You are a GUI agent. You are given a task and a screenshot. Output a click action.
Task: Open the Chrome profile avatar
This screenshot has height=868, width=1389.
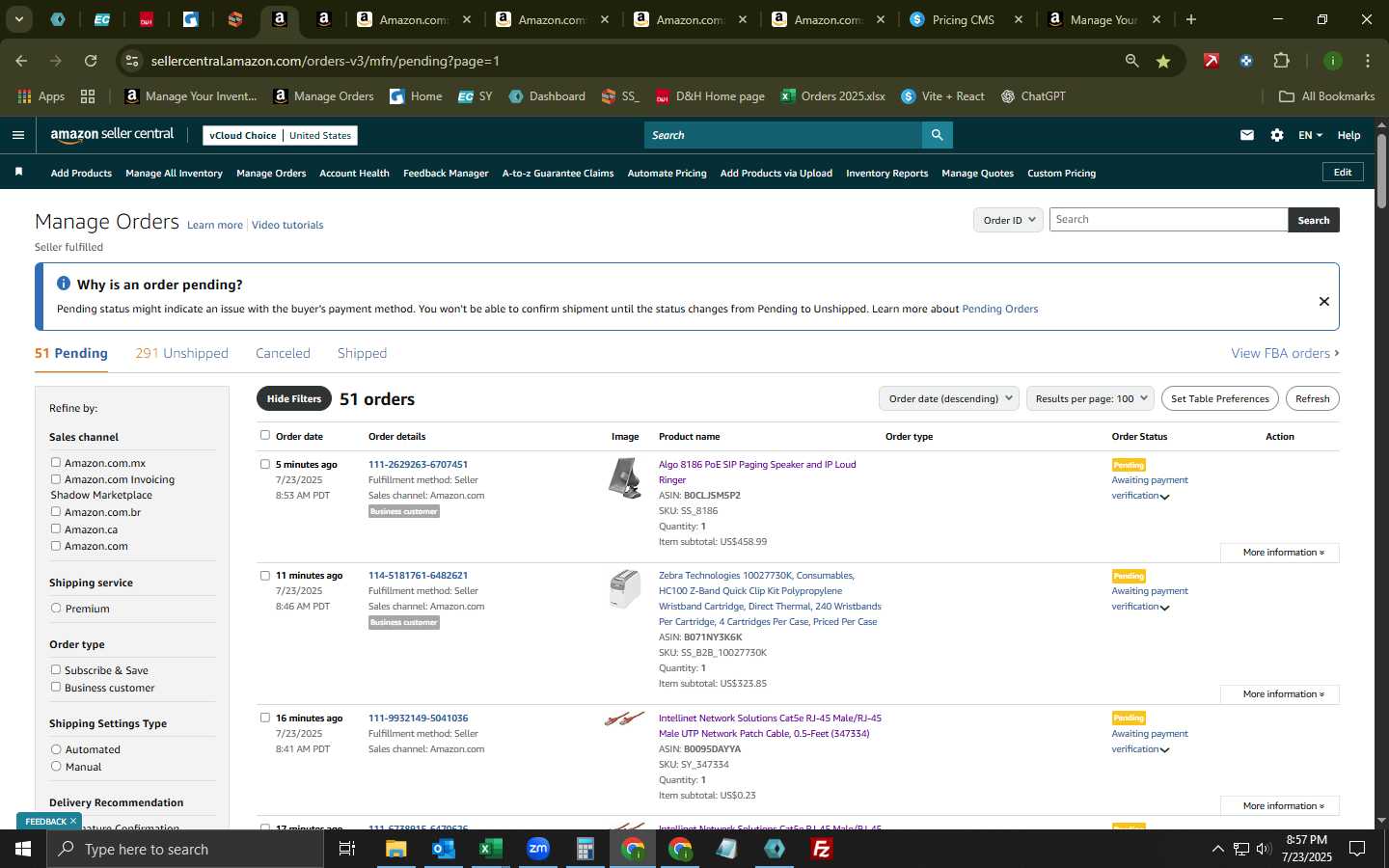pyautogui.click(x=1333, y=61)
